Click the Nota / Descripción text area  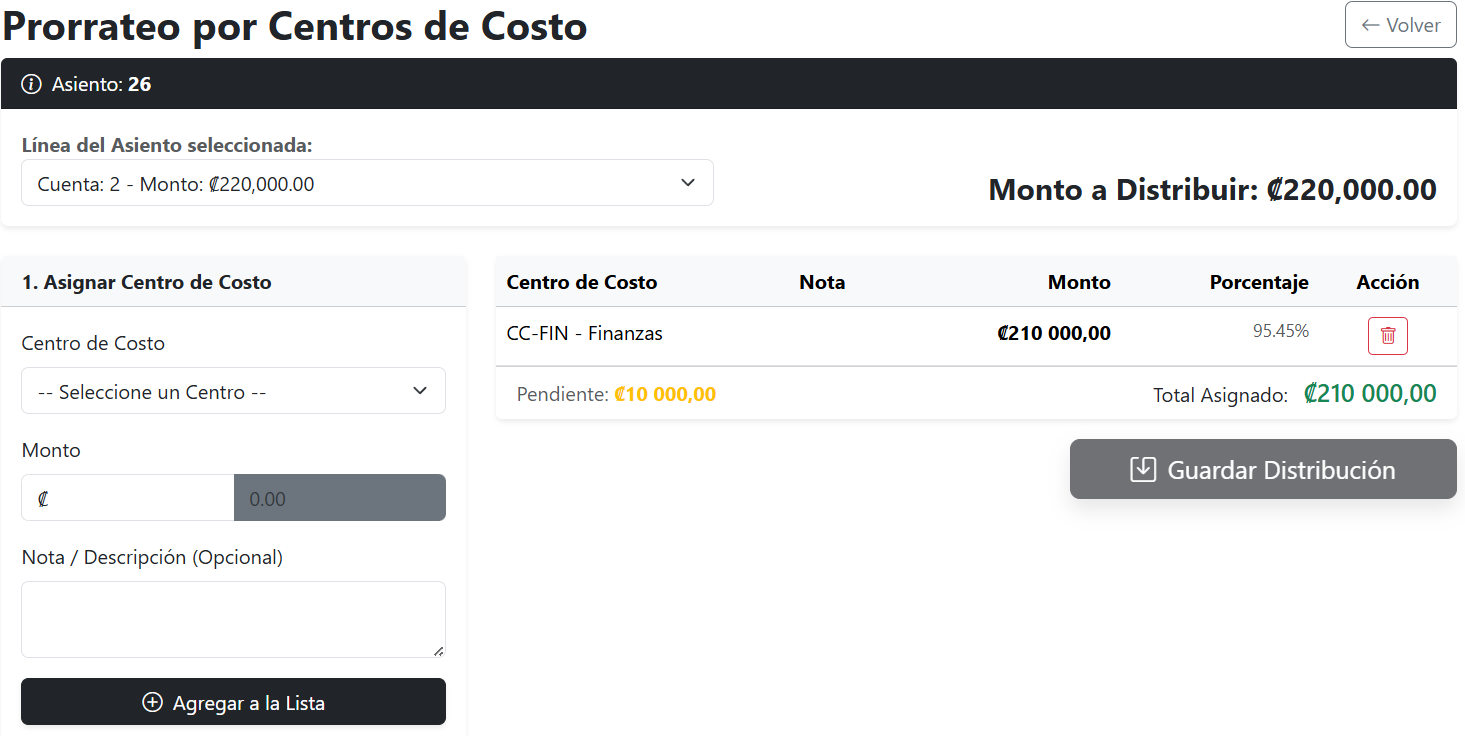click(233, 618)
